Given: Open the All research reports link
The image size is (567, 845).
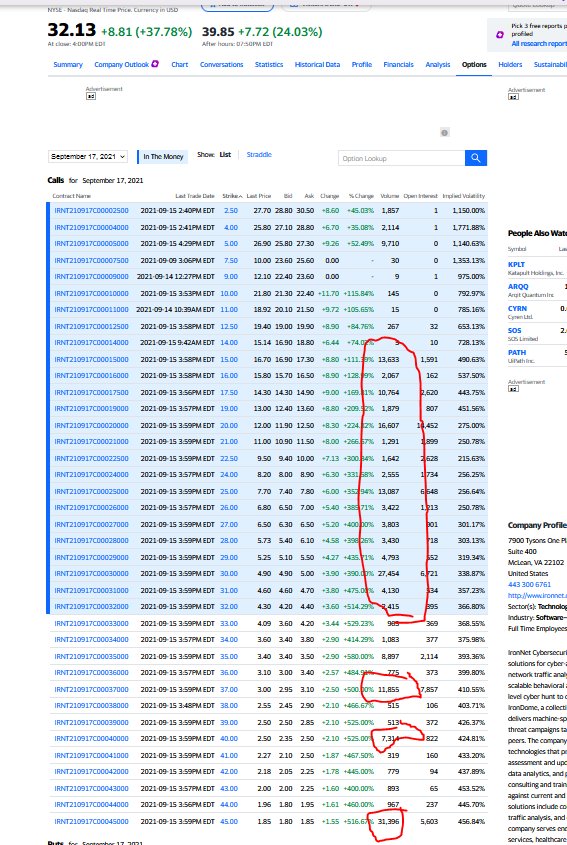Looking at the screenshot, I should [x=539, y=44].
